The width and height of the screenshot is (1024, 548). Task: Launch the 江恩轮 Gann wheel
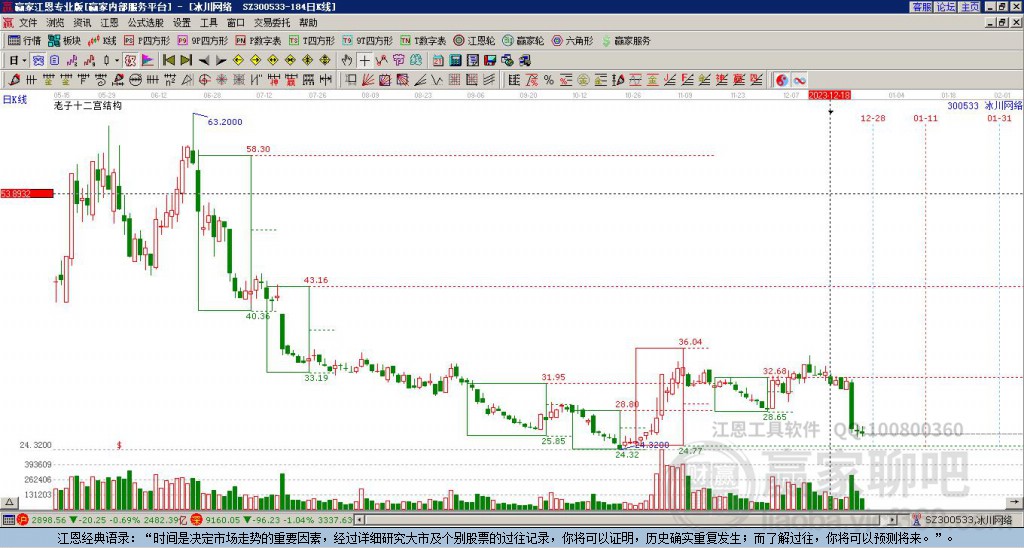tap(474, 40)
